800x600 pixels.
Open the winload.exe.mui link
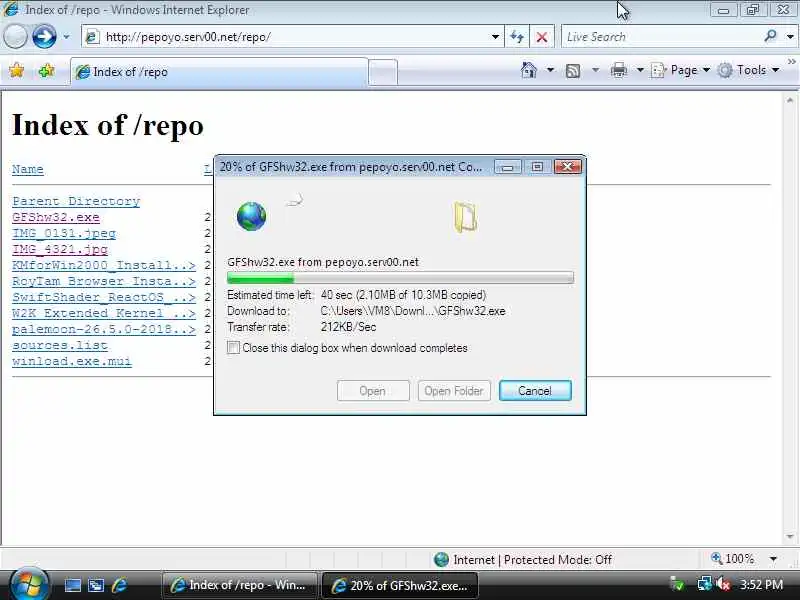click(x=72, y=361)
